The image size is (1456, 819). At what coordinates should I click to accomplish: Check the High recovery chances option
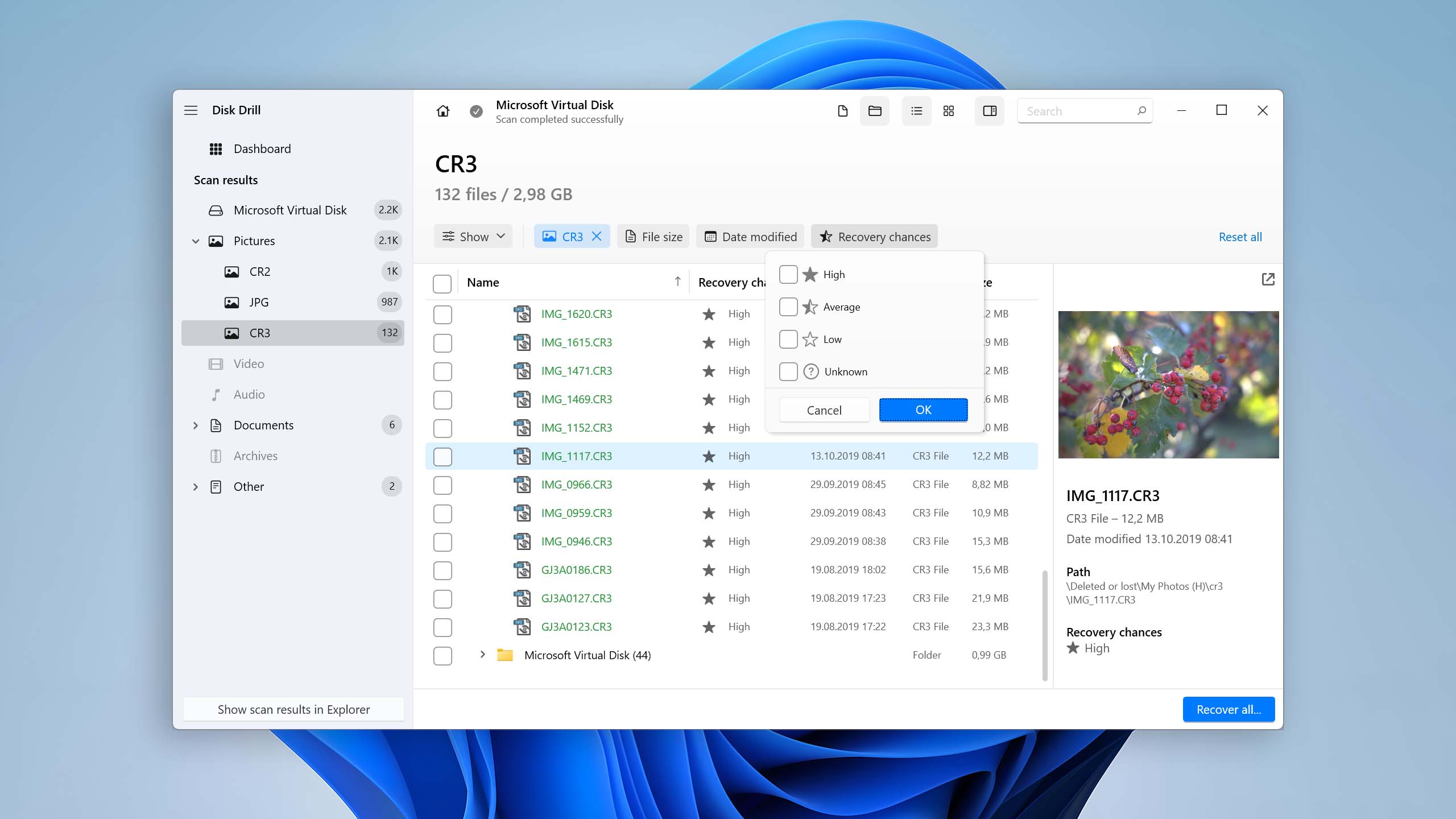pos(788,275)
